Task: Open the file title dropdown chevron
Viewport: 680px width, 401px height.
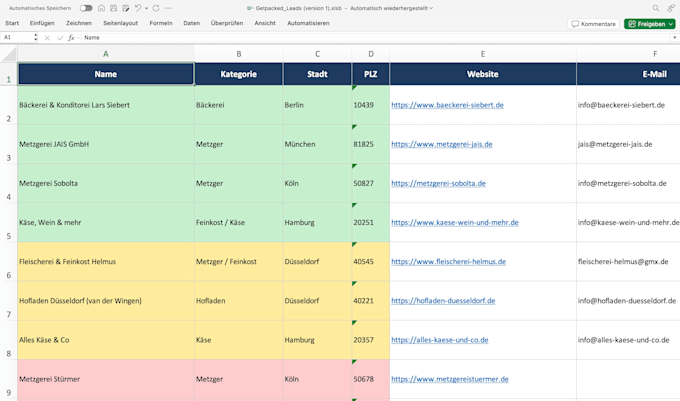Action: (x=431, y=8)
